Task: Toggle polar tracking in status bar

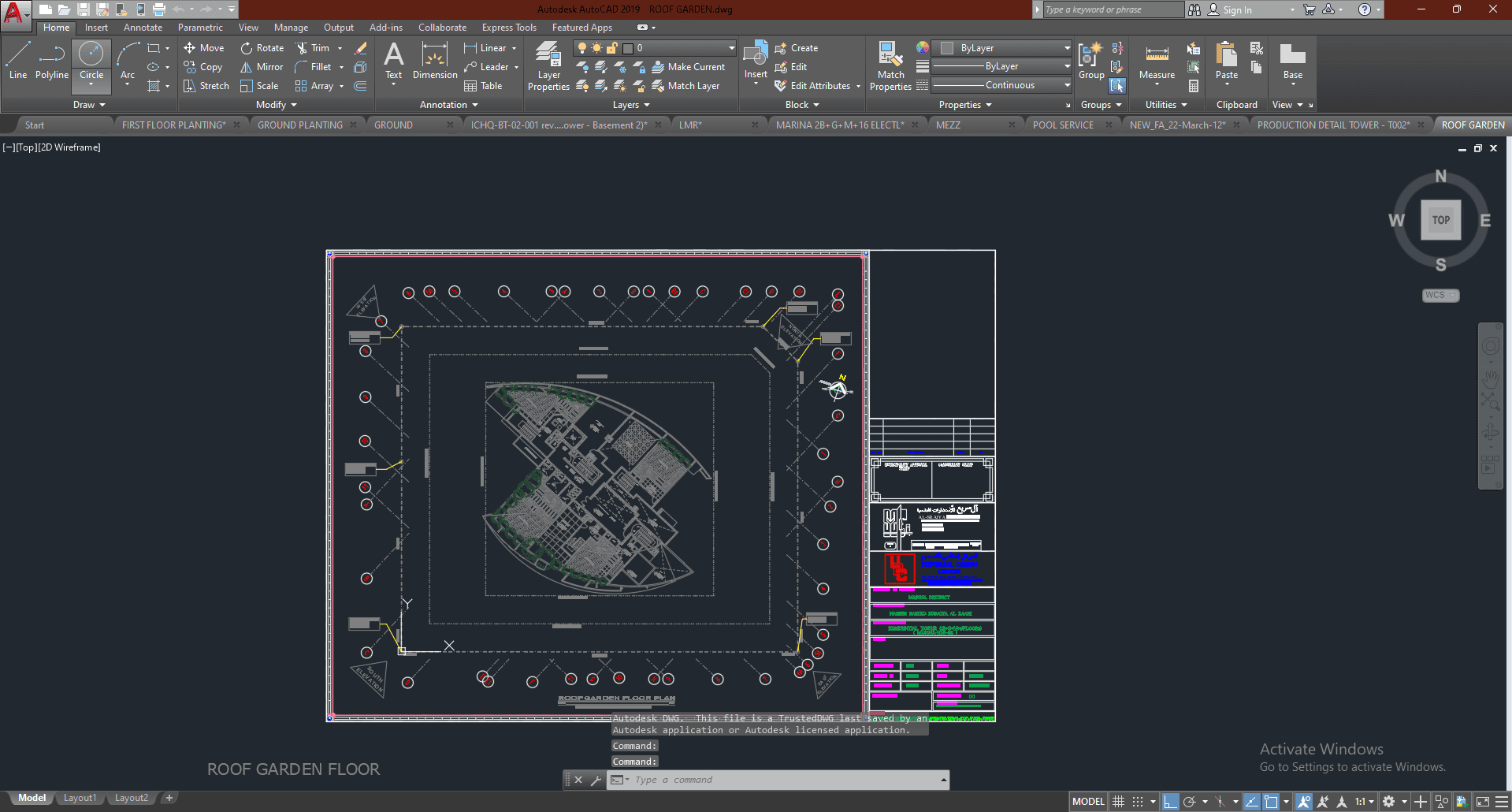Action: 1191,802
